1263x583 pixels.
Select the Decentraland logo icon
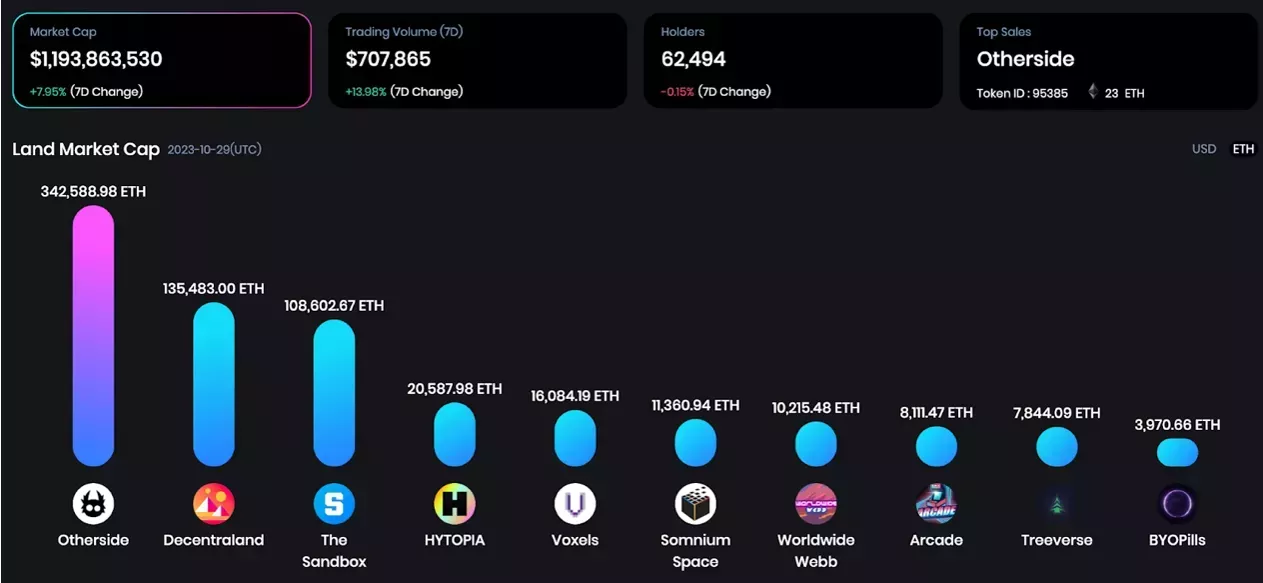tap(214, 503)
